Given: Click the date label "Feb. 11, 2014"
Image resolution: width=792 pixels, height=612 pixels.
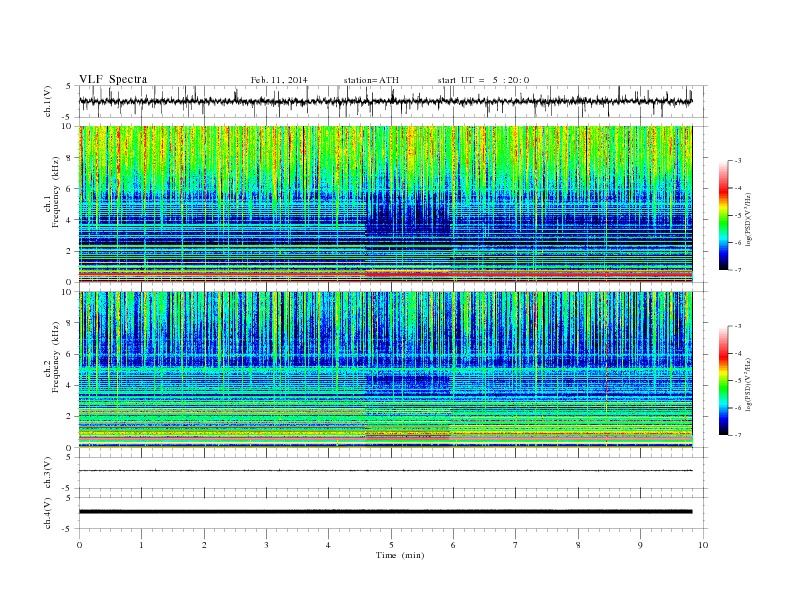Looking at the screenshot, I should coord(279,80).
